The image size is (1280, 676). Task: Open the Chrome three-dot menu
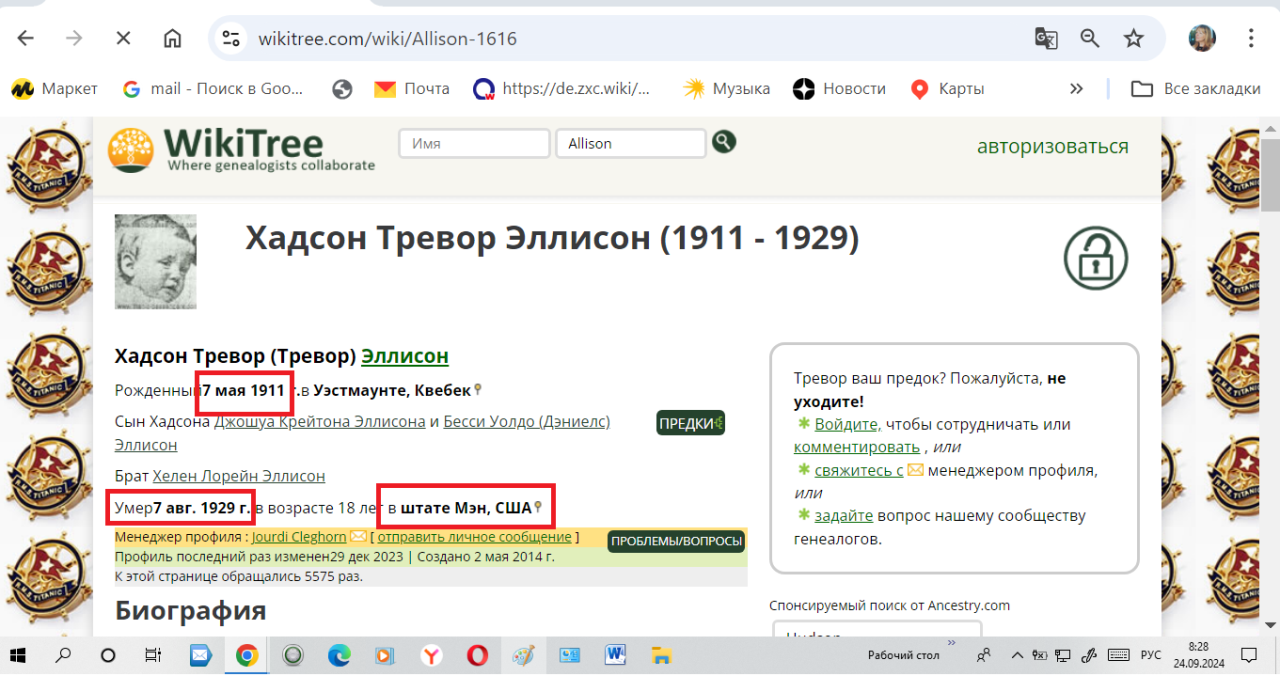1251,39
